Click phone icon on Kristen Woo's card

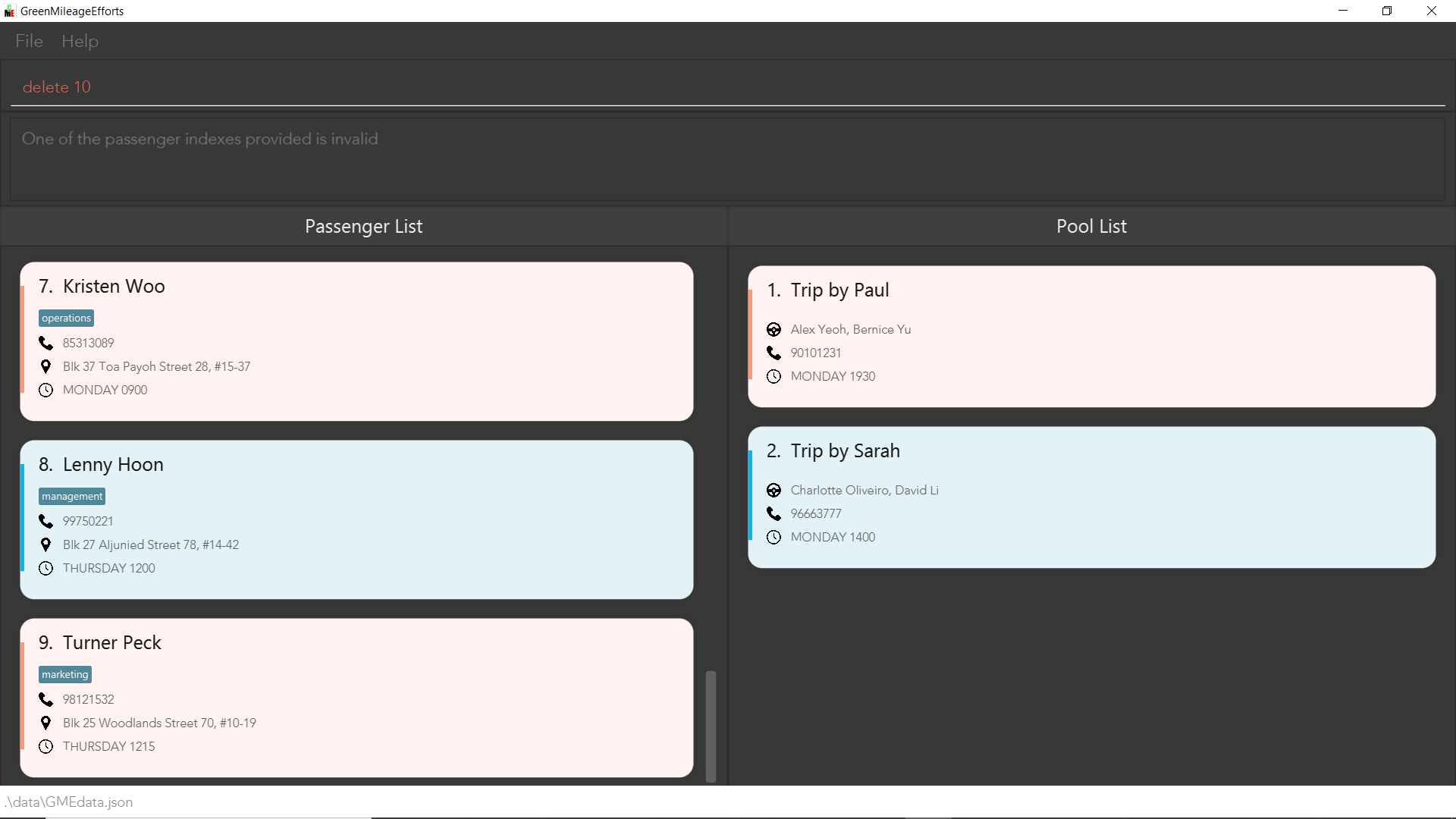(x=45, y=344)
